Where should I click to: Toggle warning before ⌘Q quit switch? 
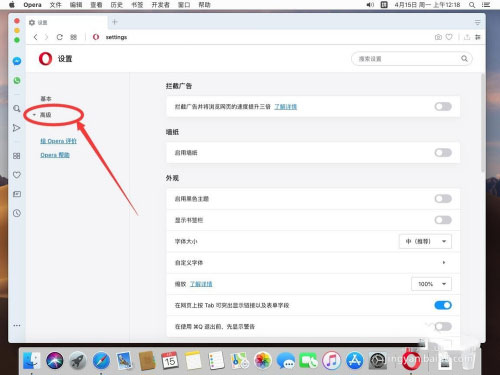(x=443, y=326)
